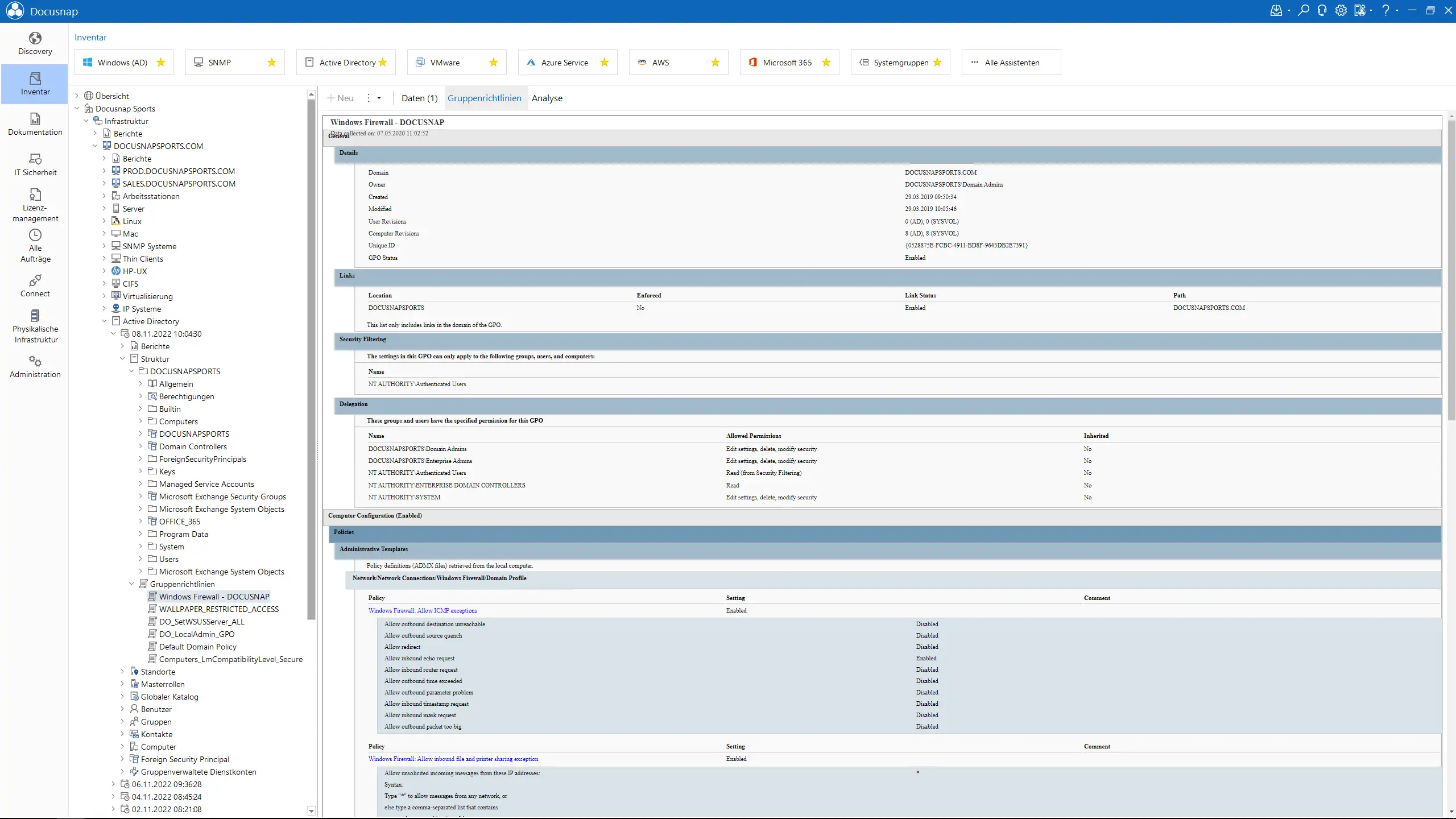Expand the 06.11.2022 09:36:28 snapshot node
1456x819 pixels.
tap(113, 784)
